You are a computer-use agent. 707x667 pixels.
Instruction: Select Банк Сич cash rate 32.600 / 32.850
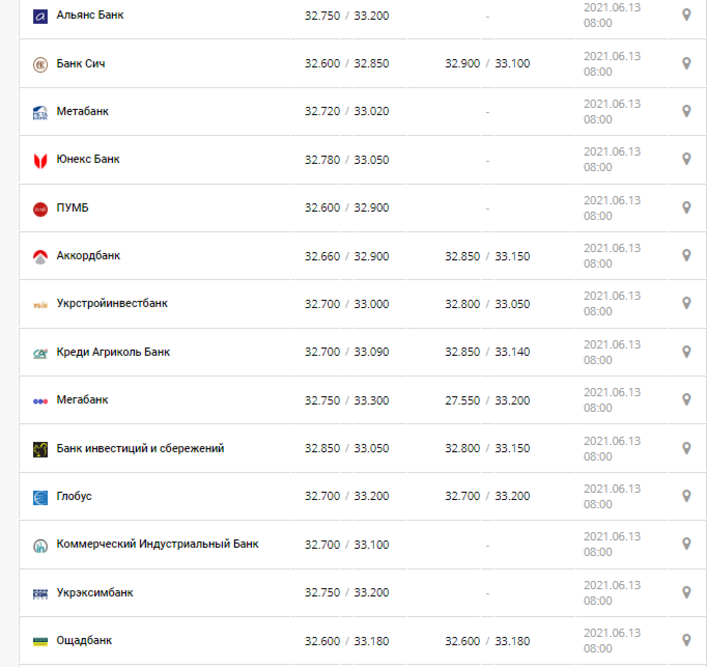tap(347, 63)
